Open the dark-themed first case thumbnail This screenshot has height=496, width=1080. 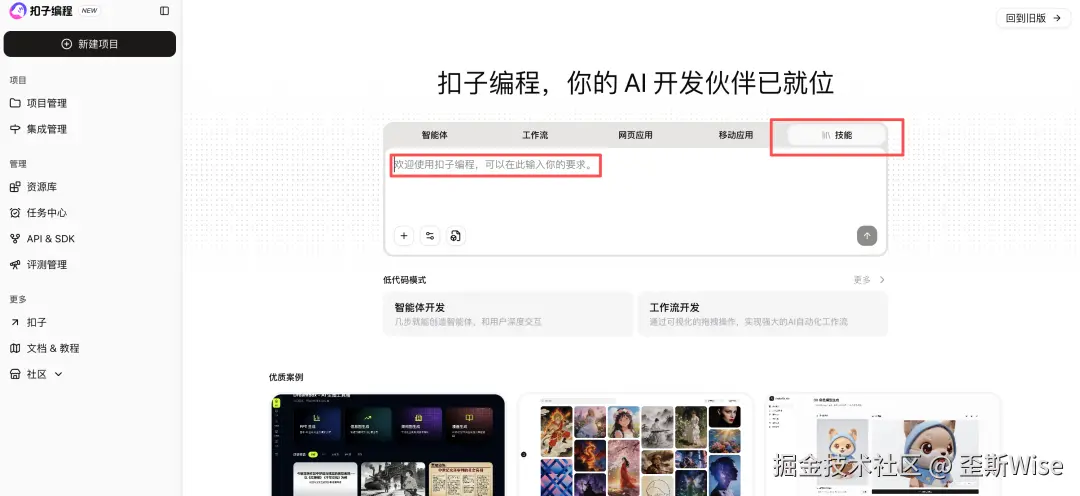[388, 445]
